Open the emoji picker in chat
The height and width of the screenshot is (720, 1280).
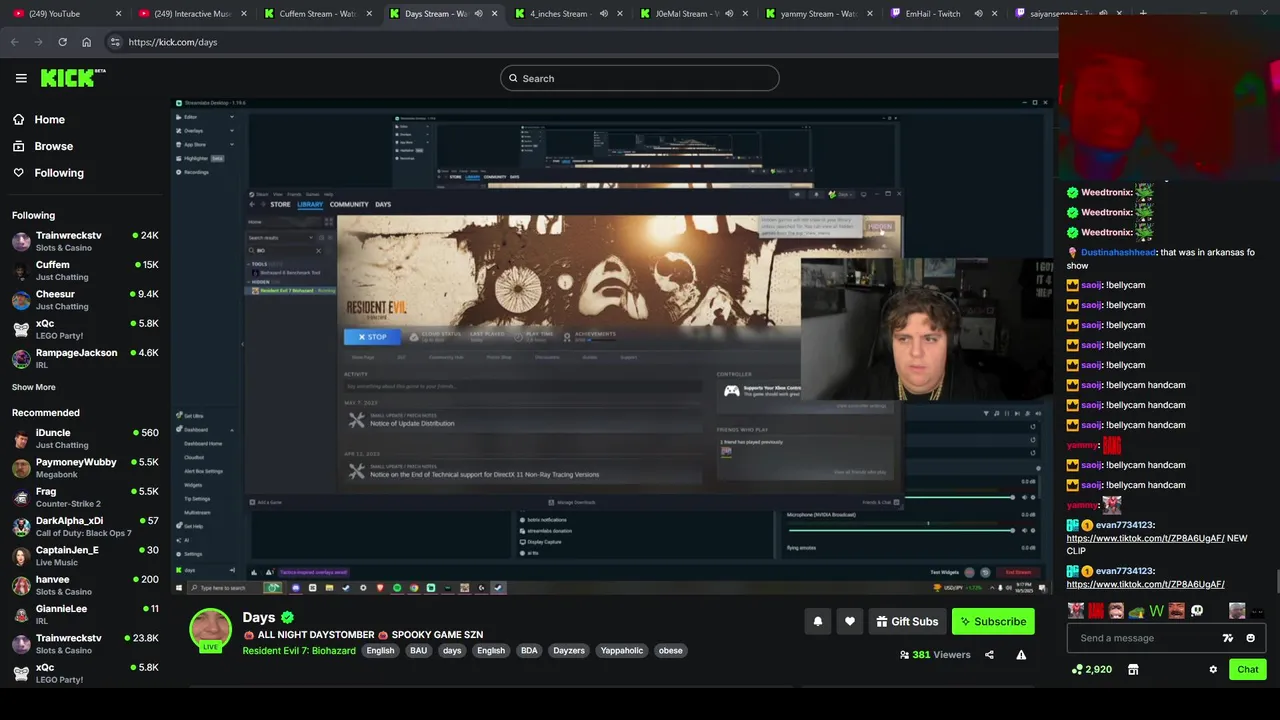point(1250,638)
